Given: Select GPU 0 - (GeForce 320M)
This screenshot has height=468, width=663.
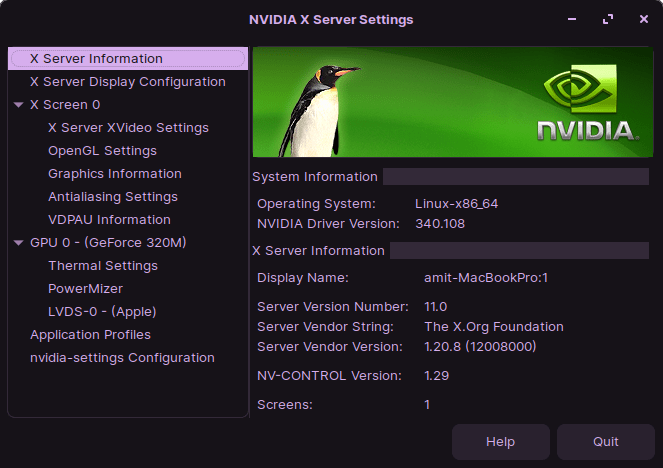Looking at the screenshot, I should click(108, 243).
